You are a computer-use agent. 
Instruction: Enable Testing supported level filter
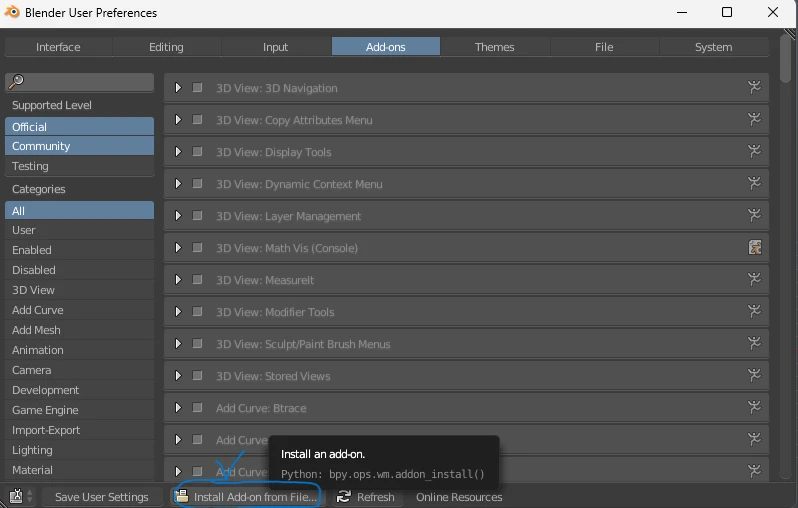tap(79, 166)
